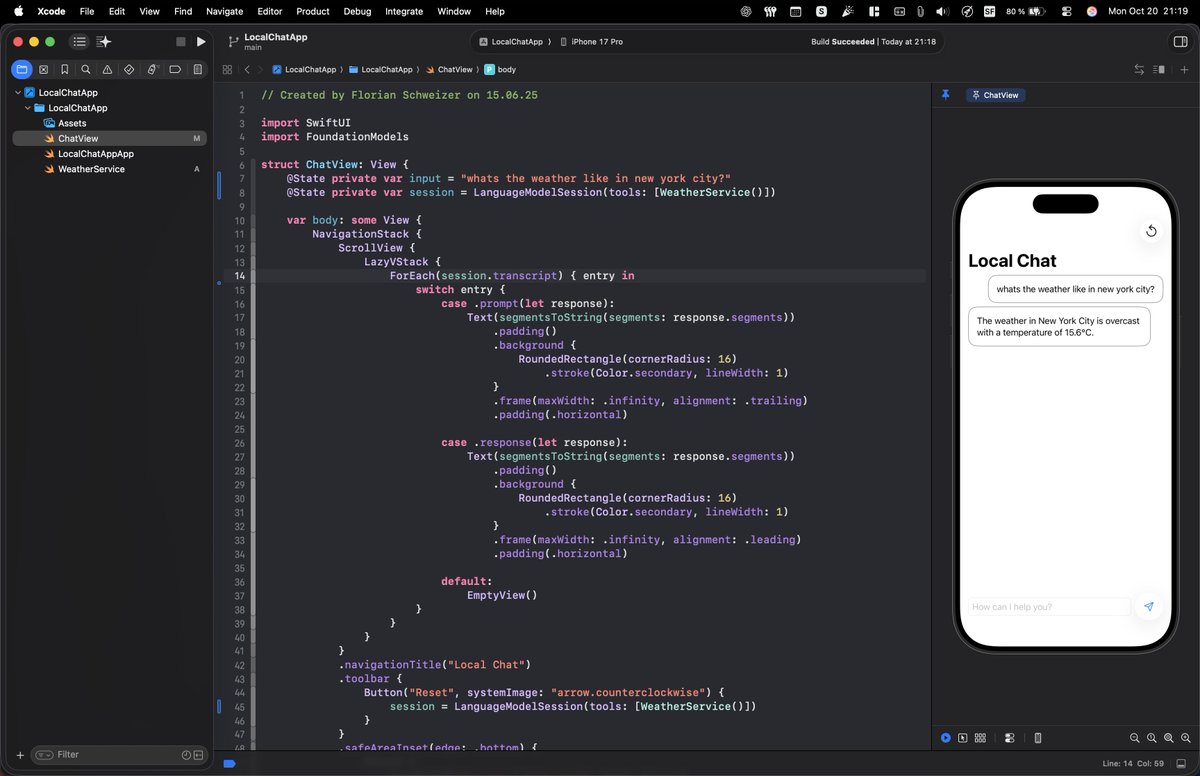
Task: Zoom out the preview canvas
Action: pos(1135,738)
